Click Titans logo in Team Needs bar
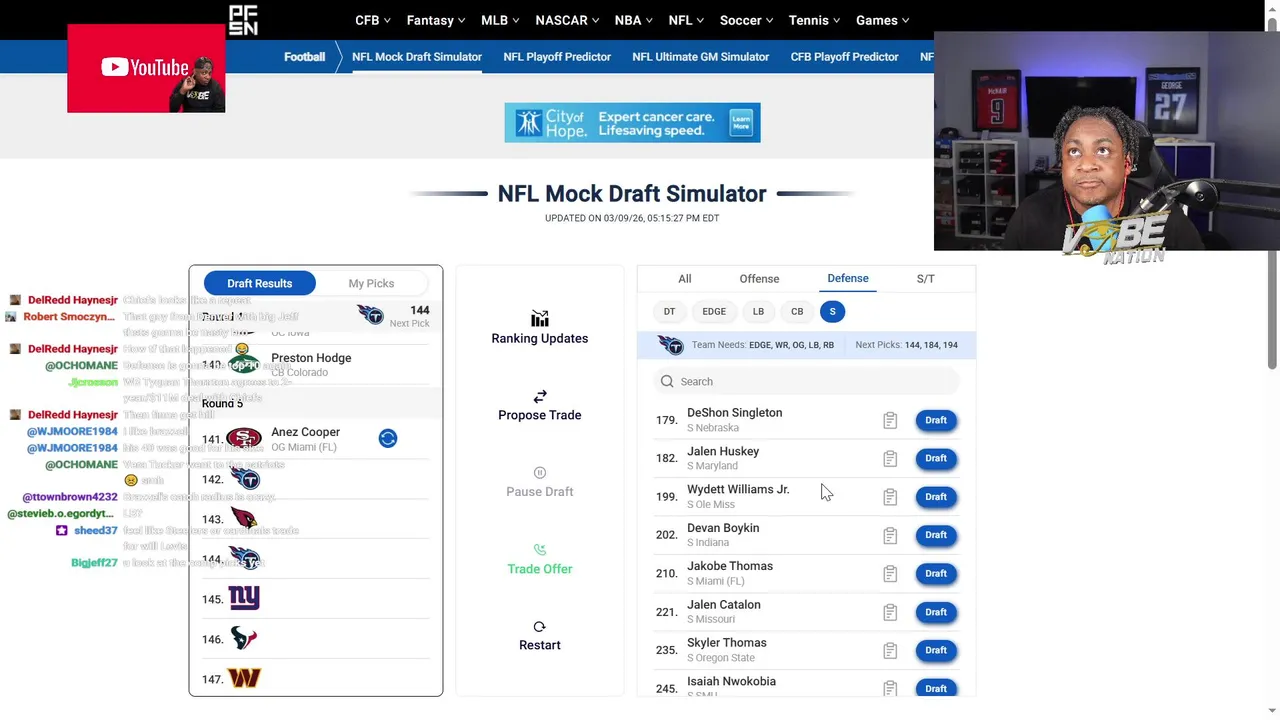 pos(670,345)
